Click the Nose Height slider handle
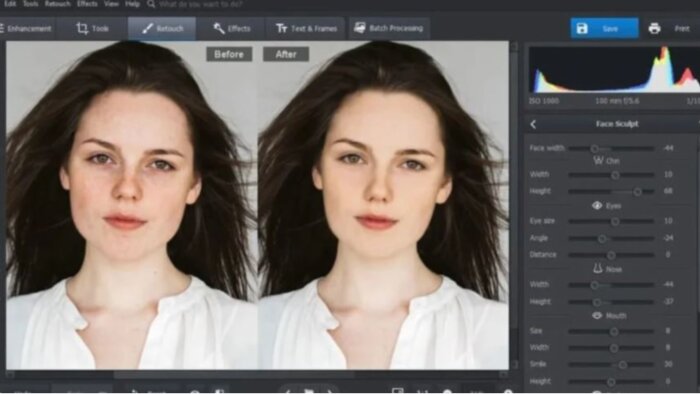The image size is (700, 394). pos(597,302)
